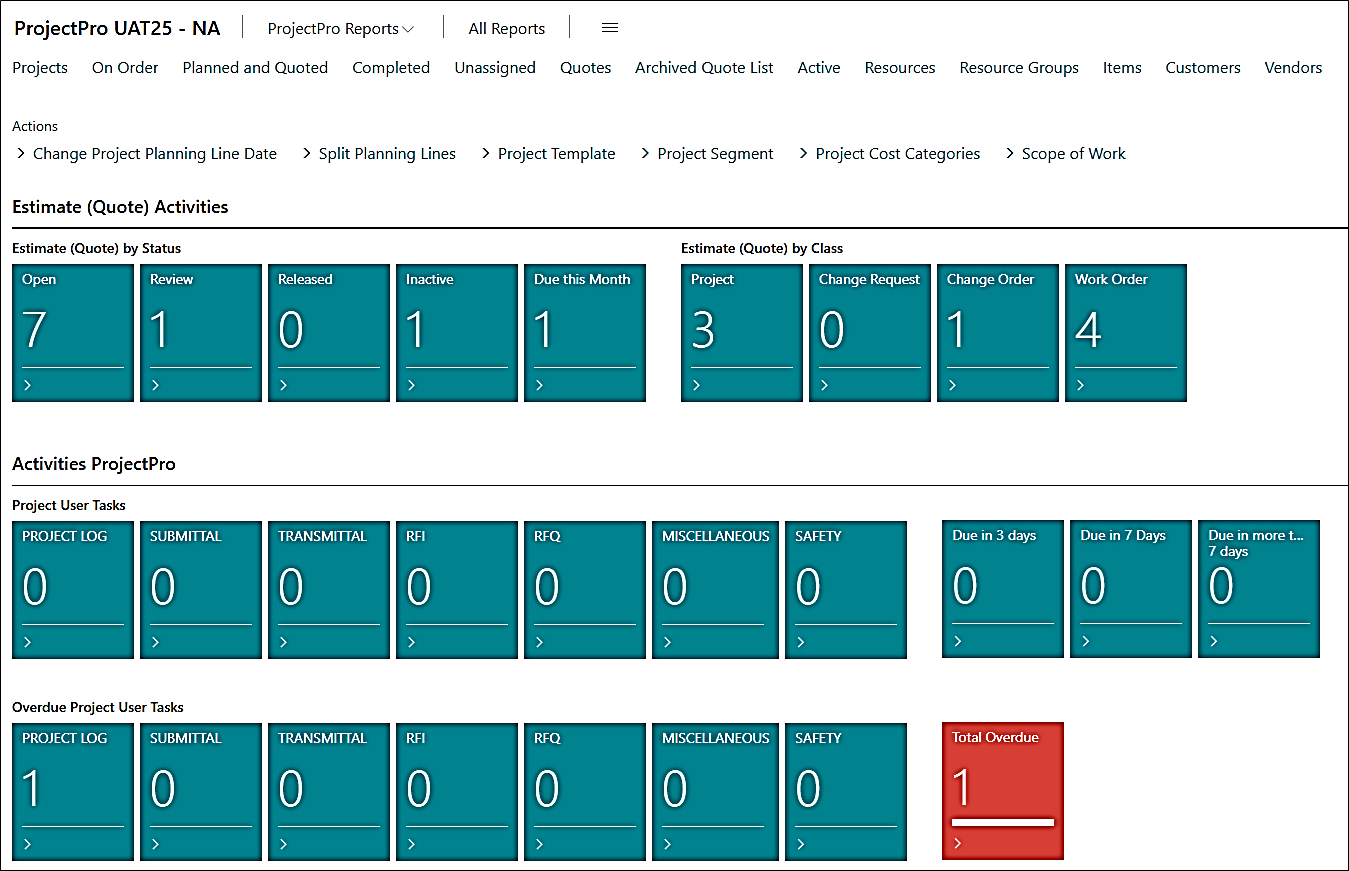This screenshot has height=871, width=1349.
Task: Expand the ProjectPro Reports dropdown
Action: [x=341, y=29]
